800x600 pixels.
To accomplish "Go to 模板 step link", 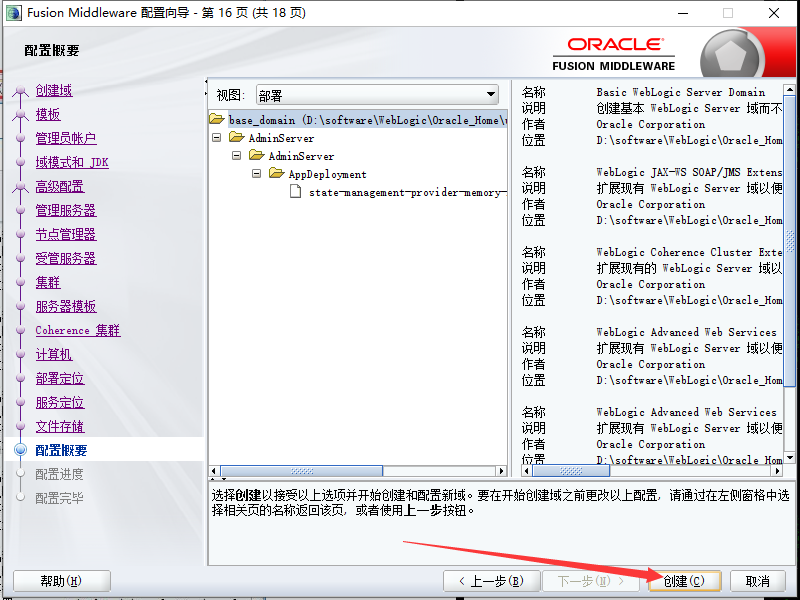I will tap(48, 114).
